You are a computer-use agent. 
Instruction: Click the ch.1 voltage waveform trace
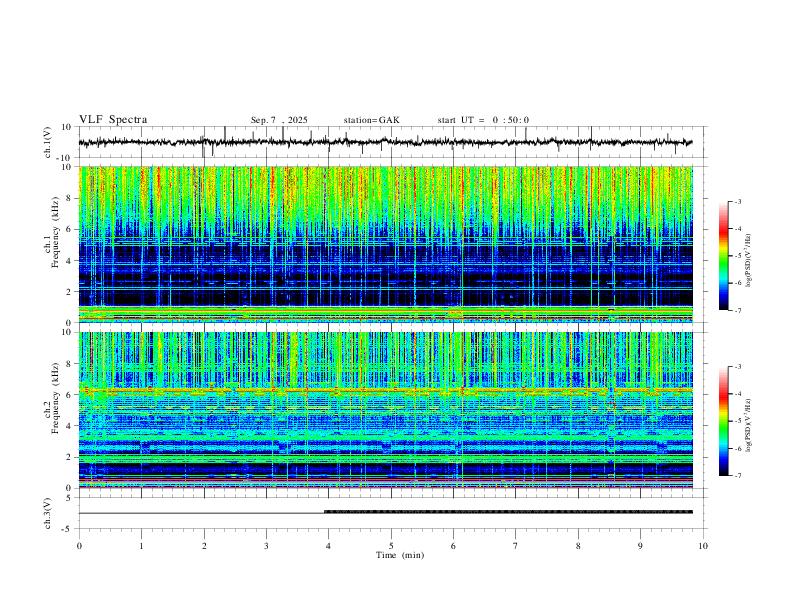pyautogui.click(x=385, y=142)
